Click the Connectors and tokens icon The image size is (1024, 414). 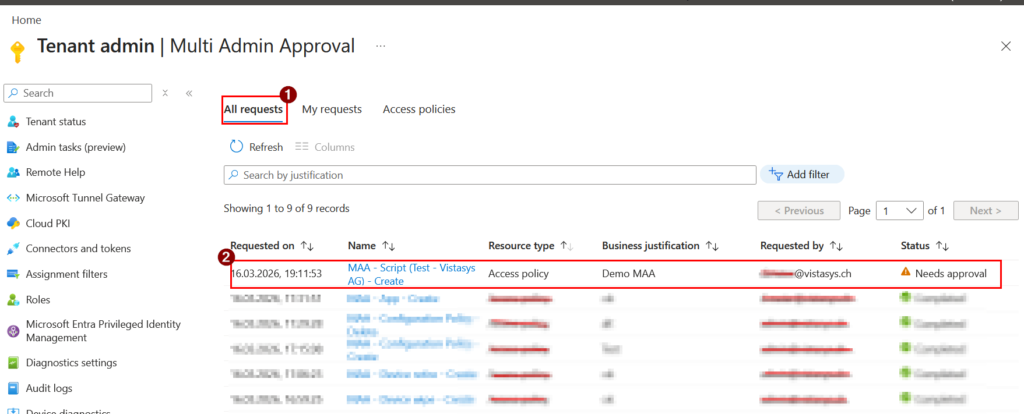13,249
